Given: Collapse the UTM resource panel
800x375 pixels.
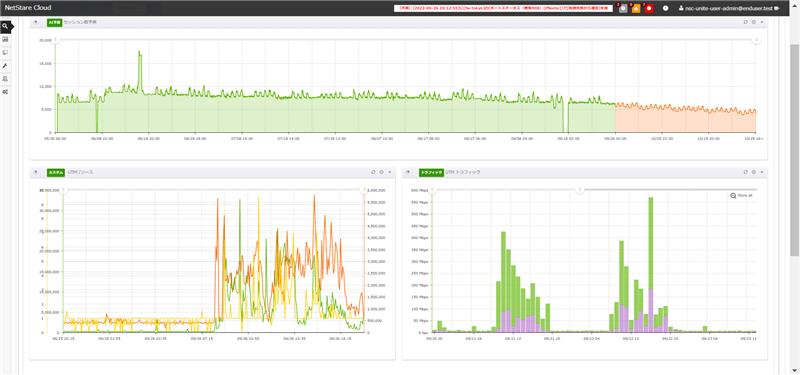Looking at the screenshot, I should (36, 172).
